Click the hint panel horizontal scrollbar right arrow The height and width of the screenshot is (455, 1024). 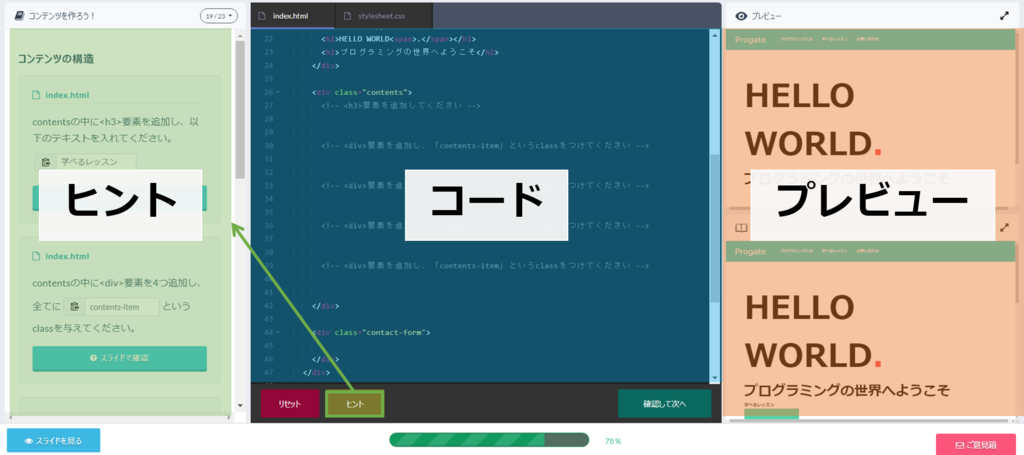[229, 416]
